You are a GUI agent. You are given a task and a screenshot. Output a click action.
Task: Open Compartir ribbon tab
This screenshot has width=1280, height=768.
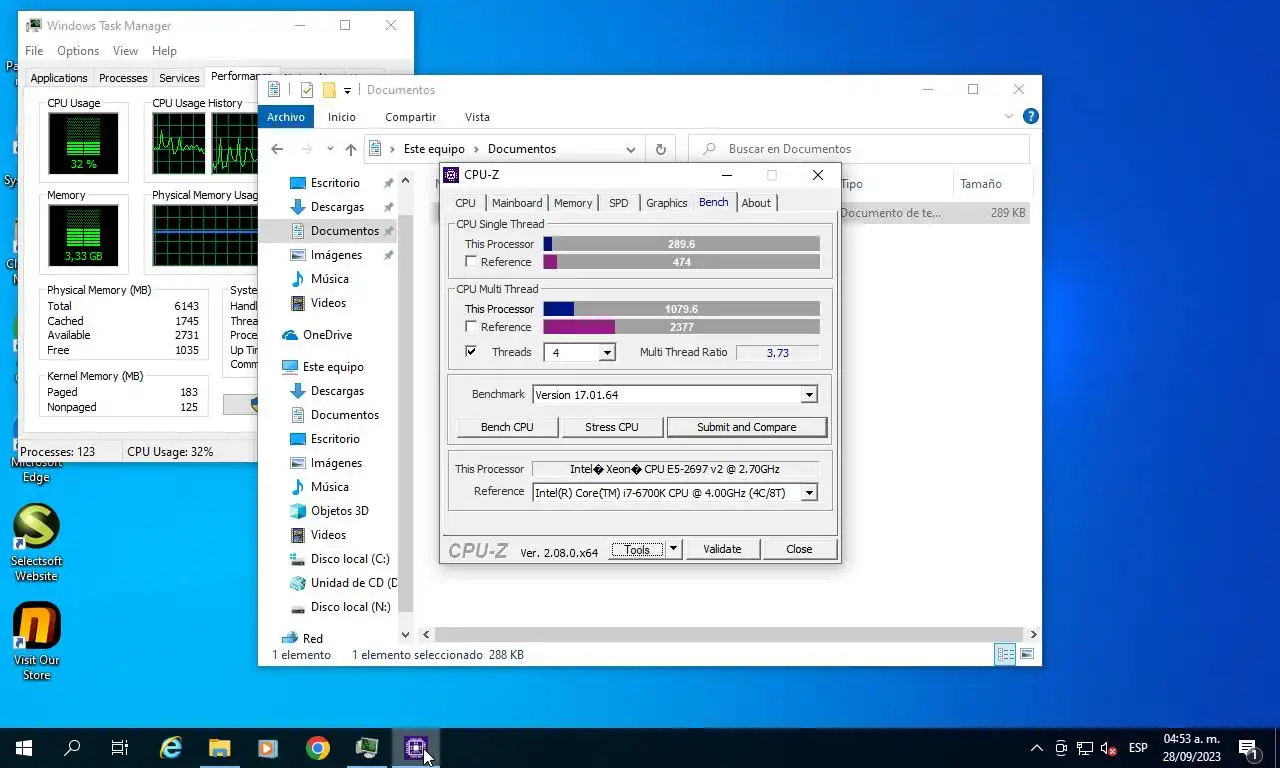point(410,117)
